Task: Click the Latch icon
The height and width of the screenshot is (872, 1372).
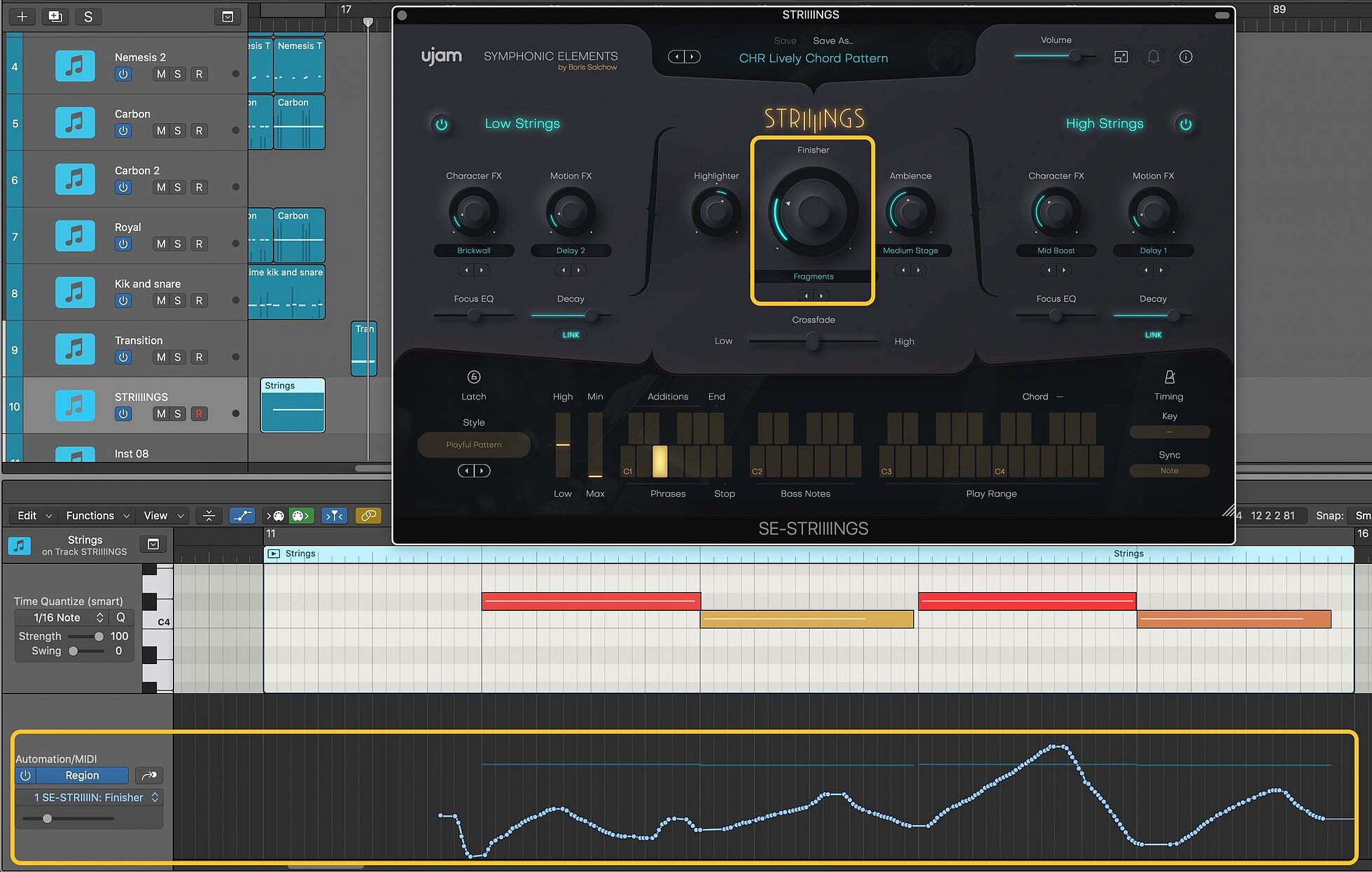Action: coord(474,377)
